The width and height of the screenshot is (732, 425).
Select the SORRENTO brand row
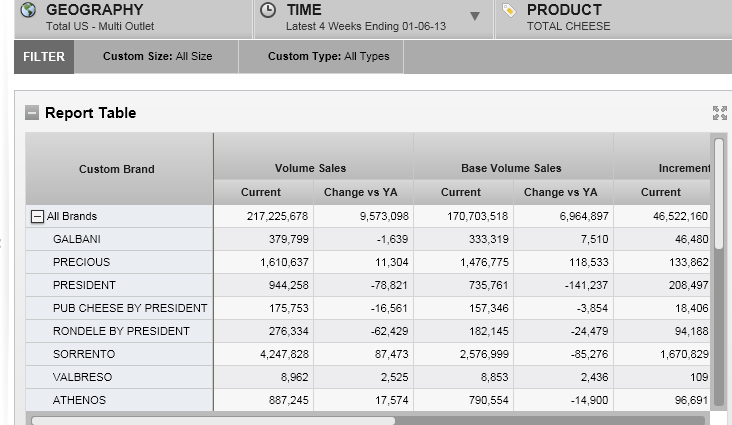[x=84, y=355]
